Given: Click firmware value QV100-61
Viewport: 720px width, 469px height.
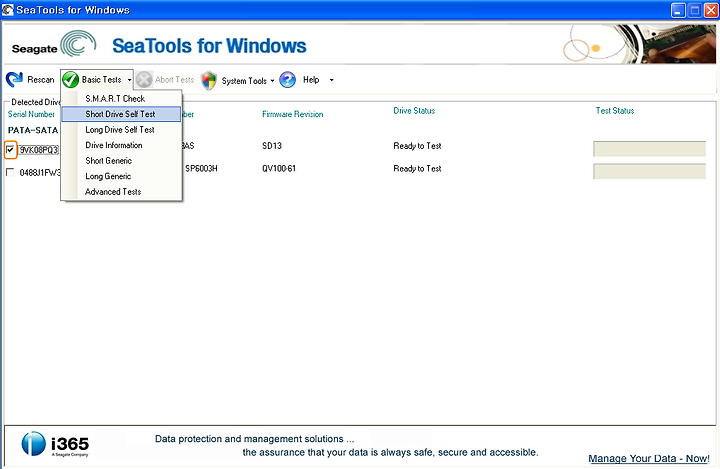Looking at the screenshot, I should pos(279,169).
